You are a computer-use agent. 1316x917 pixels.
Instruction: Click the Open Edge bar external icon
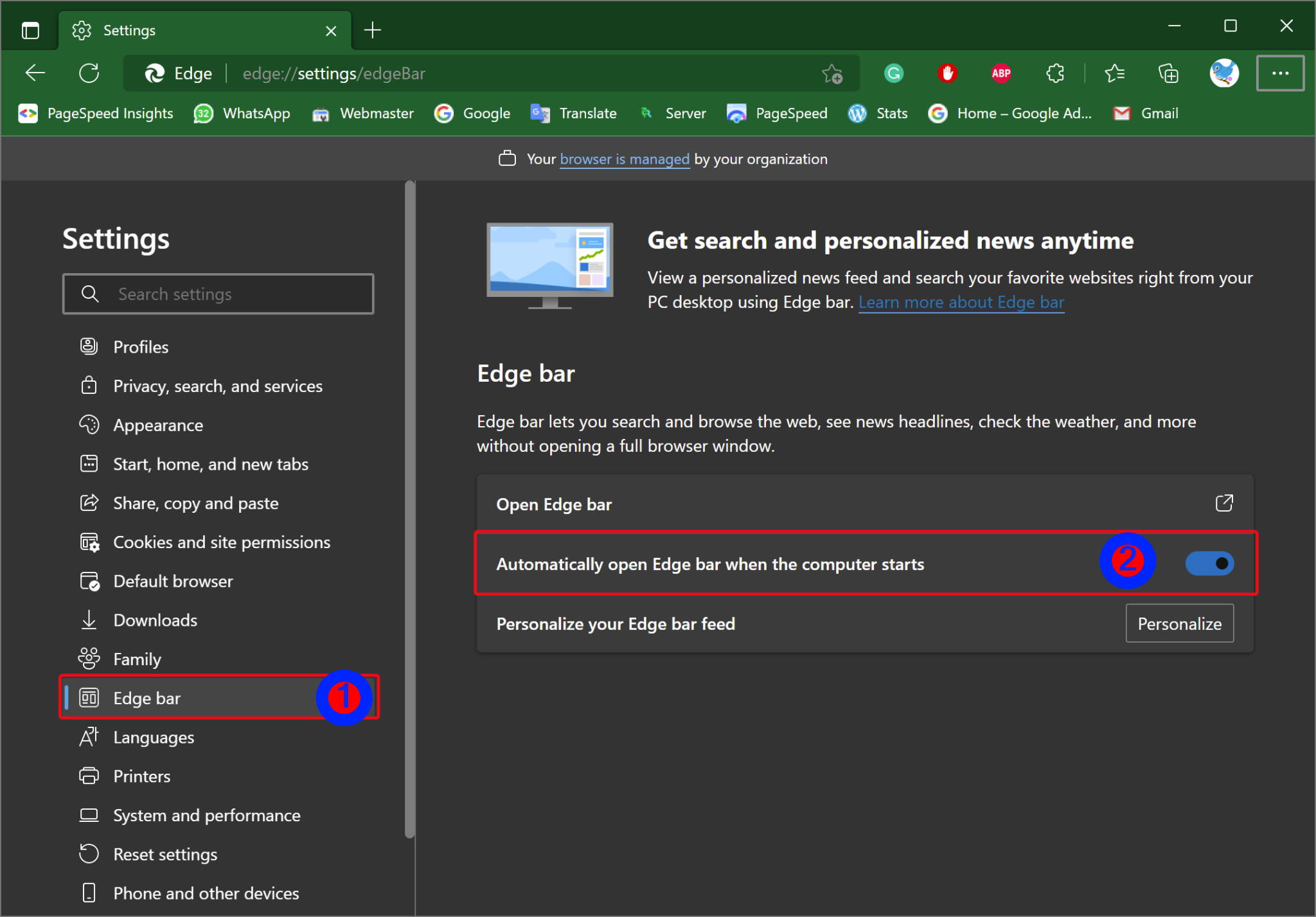[x=1224, y=503]
